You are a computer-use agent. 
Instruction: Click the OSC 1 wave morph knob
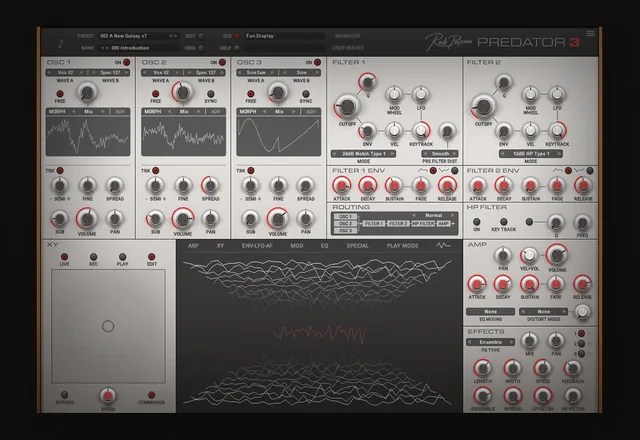tap(87, 92)
